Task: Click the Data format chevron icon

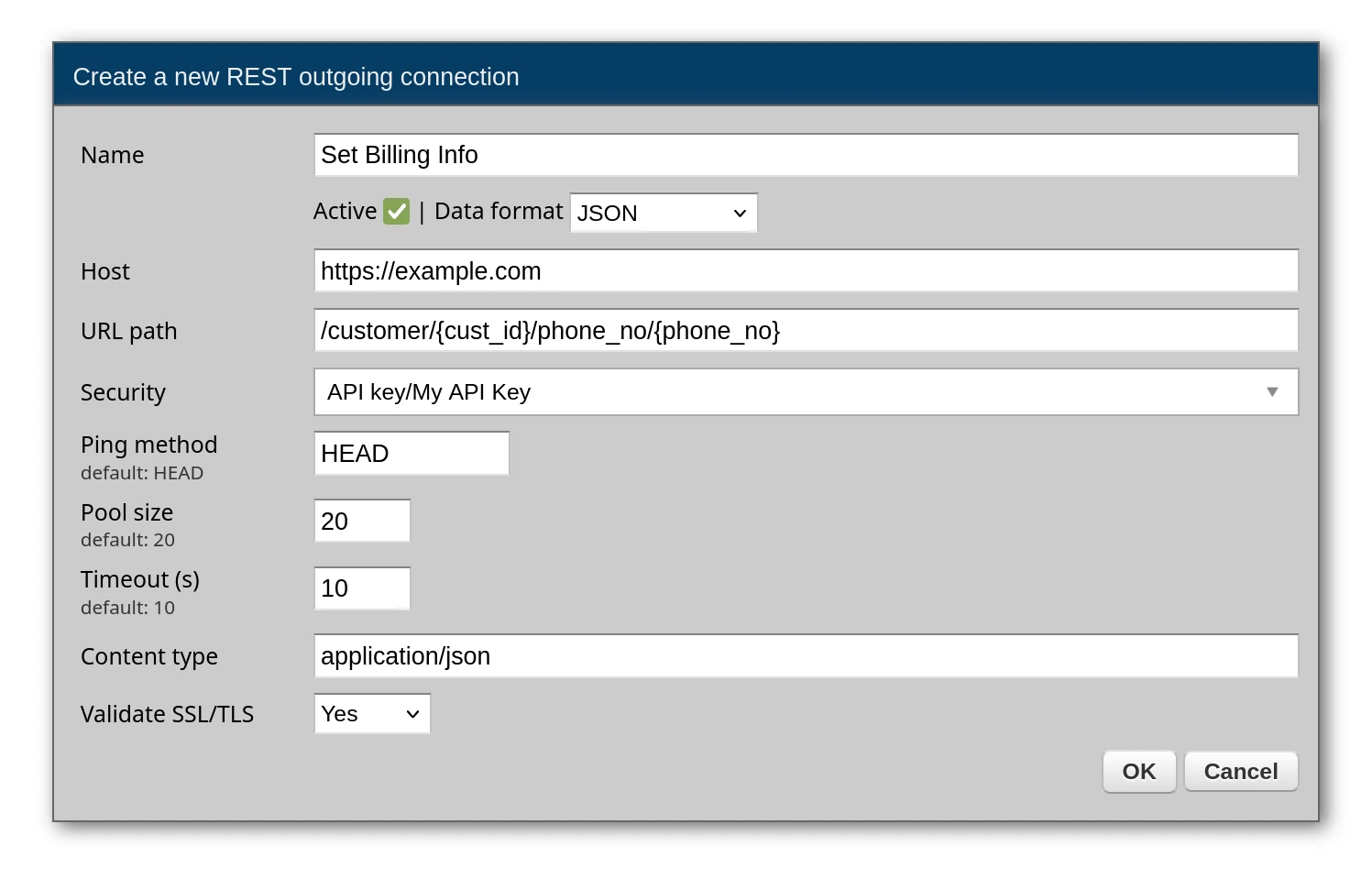Action: coord(740,214)
